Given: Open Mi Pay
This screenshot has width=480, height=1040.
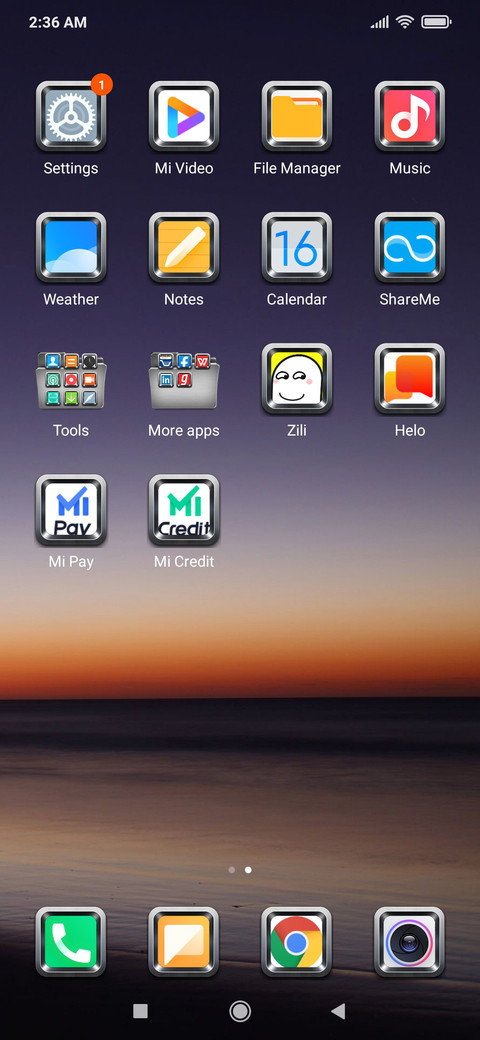Looking at the screenshot, I should (71, 510).
